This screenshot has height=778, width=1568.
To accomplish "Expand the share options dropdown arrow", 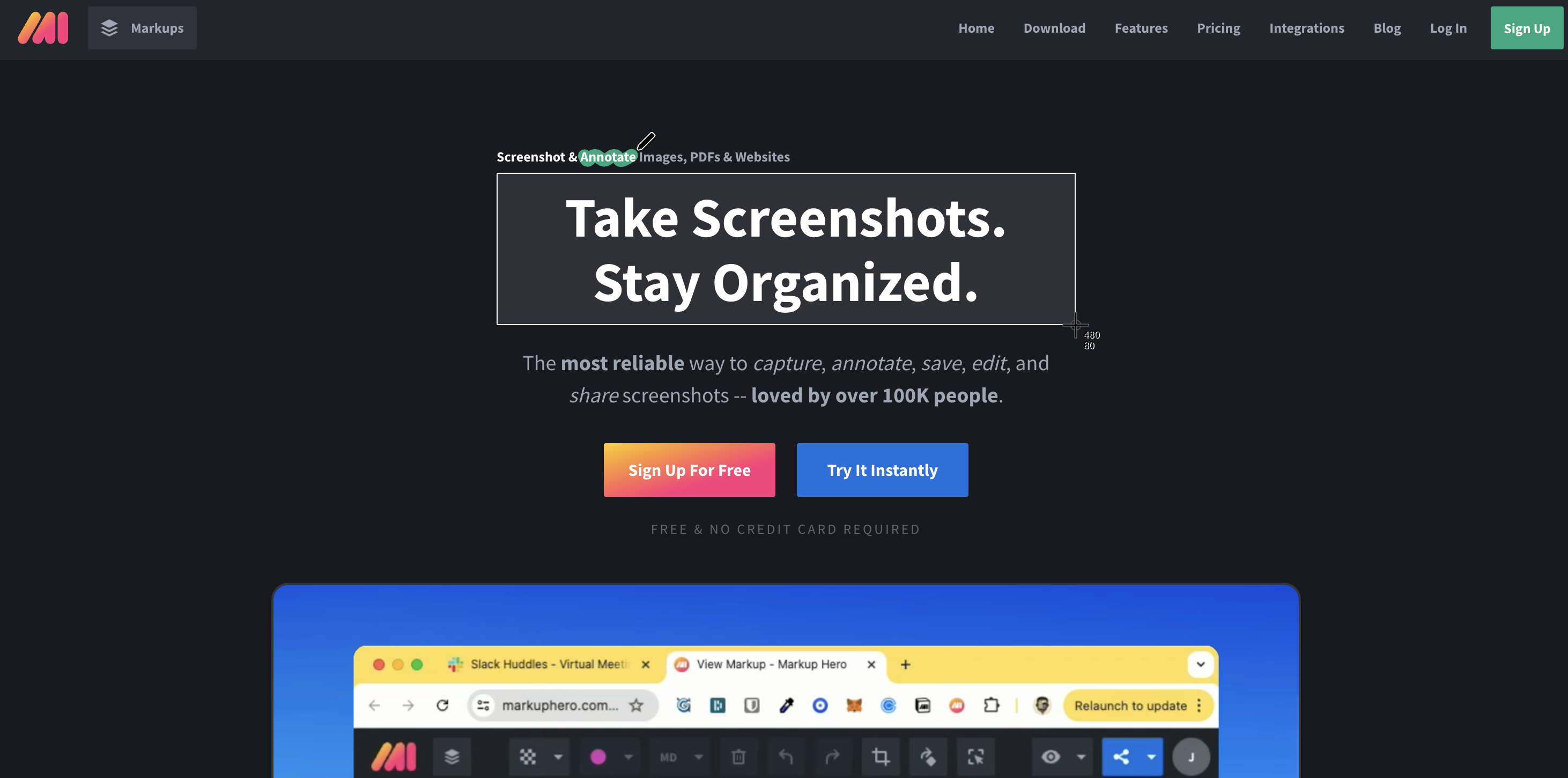I will [1151, 757].
